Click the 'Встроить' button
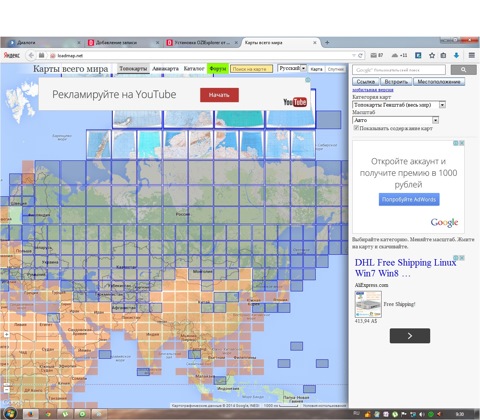Viewport: 480px width, 420px height. pos(396,82)
